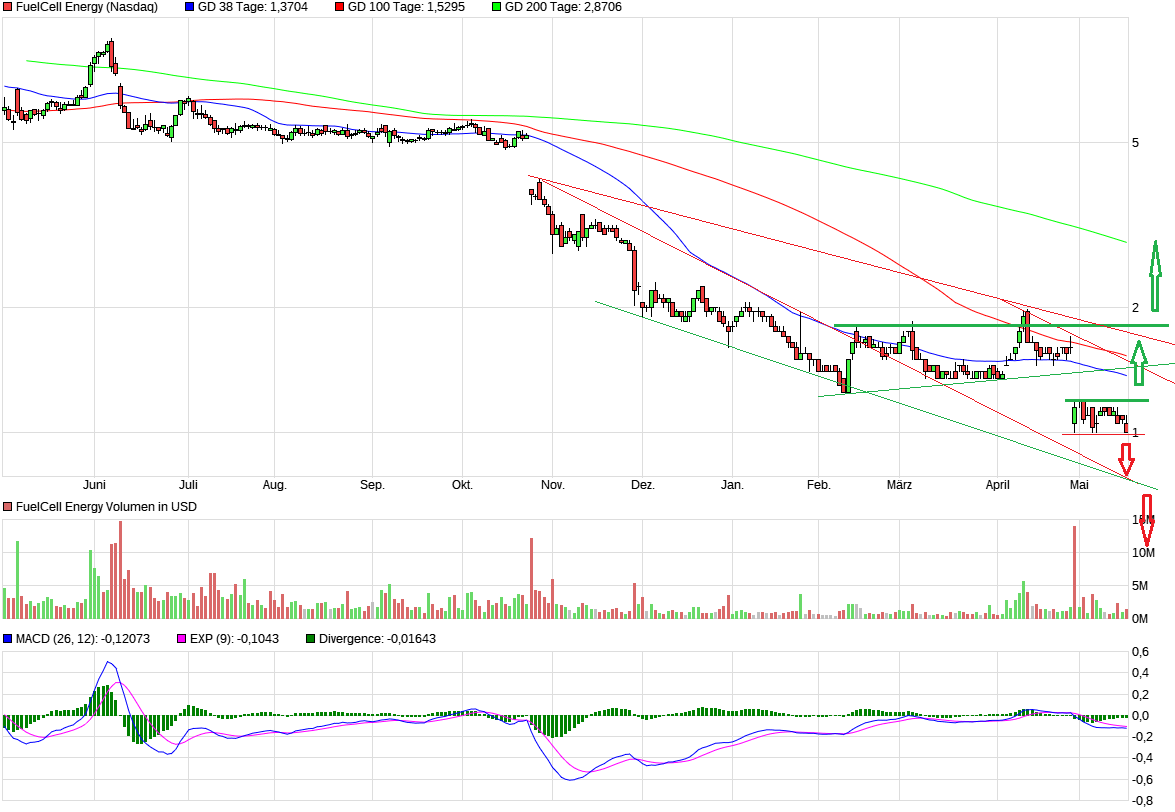Select the Dez. label on the time axis

click(644, 485)
